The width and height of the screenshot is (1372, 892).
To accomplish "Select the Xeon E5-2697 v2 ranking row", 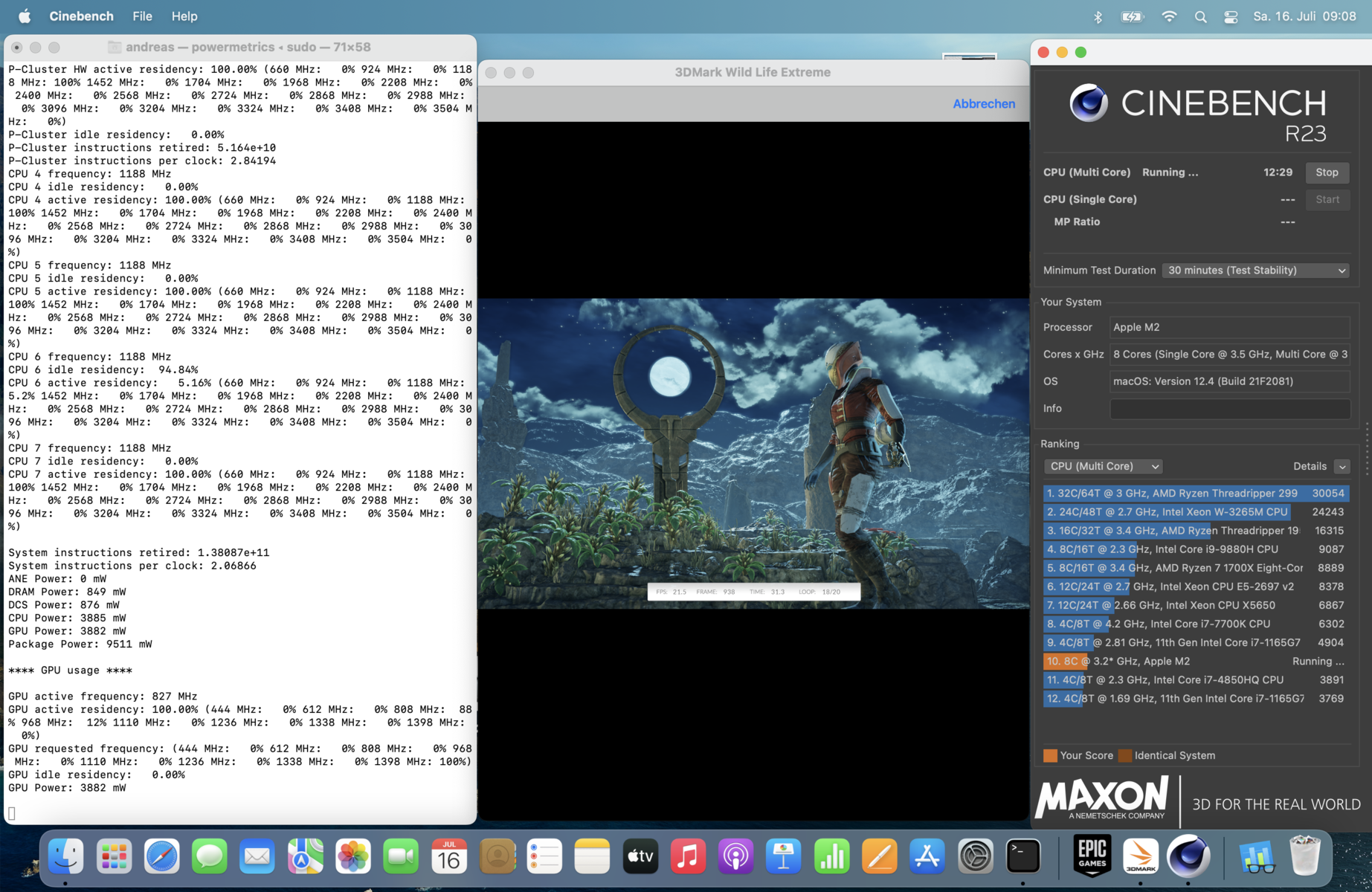I will [x=1196, y=586].
